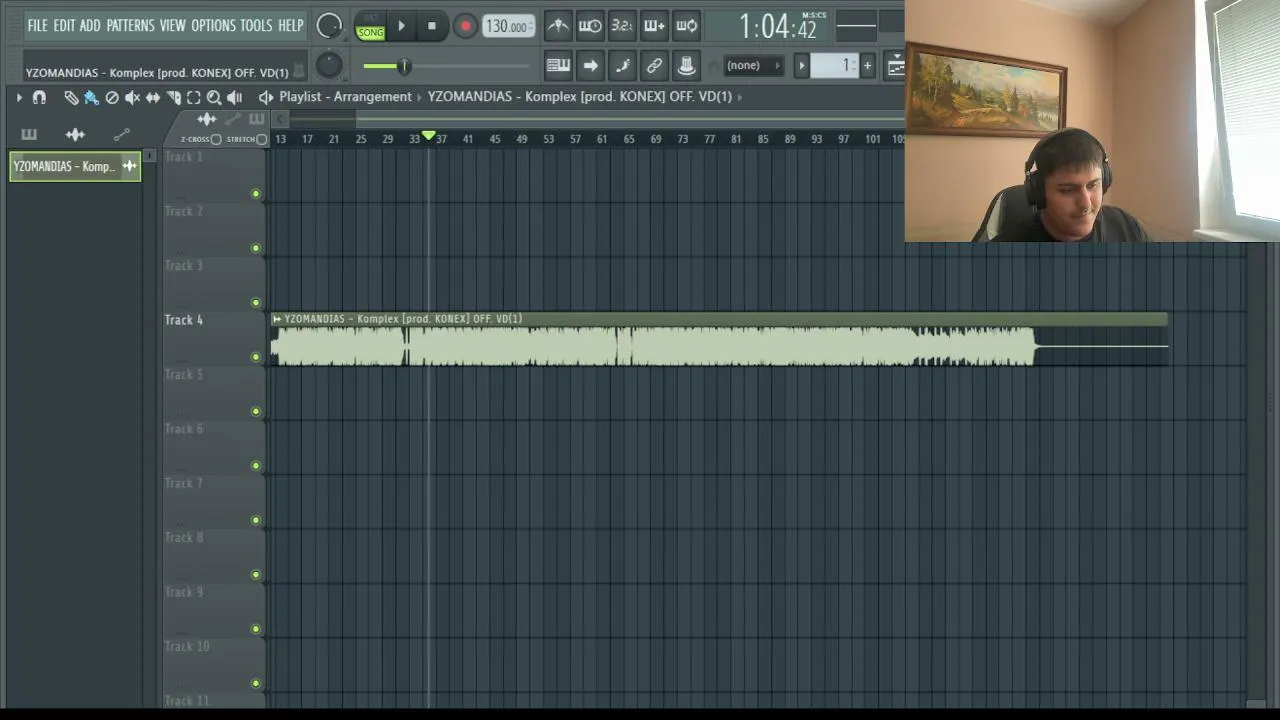Image resolution: width=1280 pixels, height=720 pixels.
Task: Mute Track 1 using its green LED
Action: pos(256,194)
